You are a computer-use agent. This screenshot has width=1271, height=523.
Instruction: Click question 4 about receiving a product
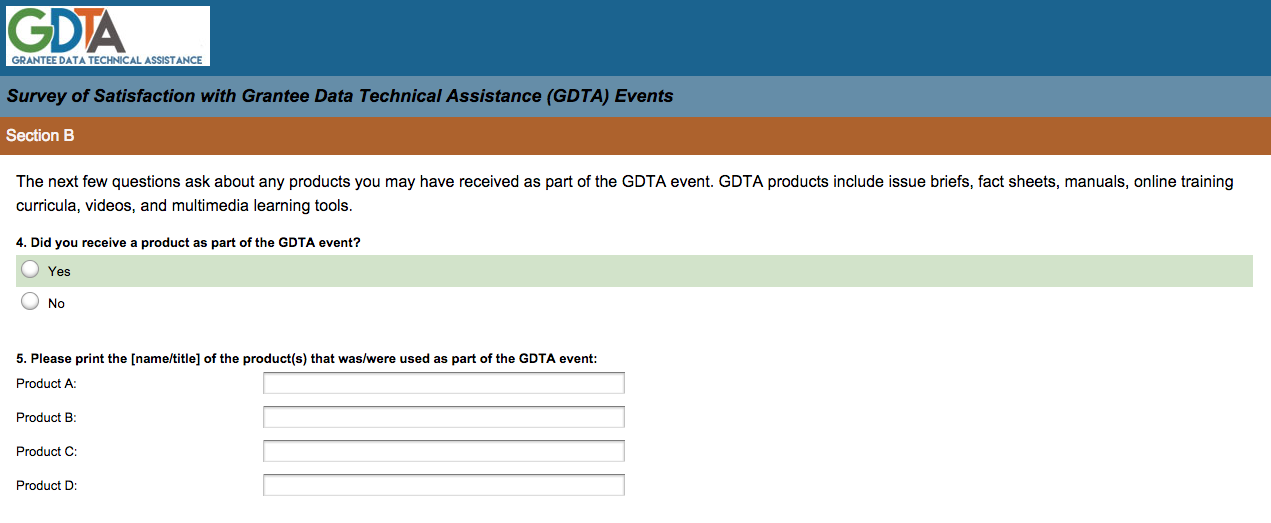pyautogui.click(x=188, y=243)
